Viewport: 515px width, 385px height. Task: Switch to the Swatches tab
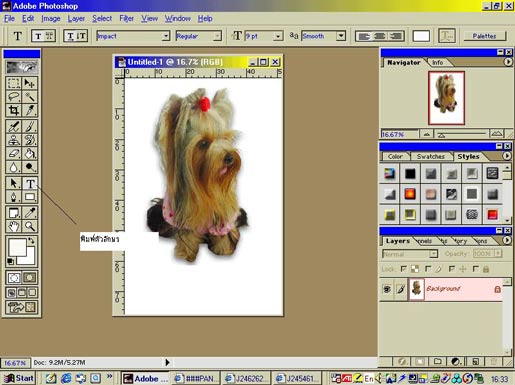click(430, 156)
